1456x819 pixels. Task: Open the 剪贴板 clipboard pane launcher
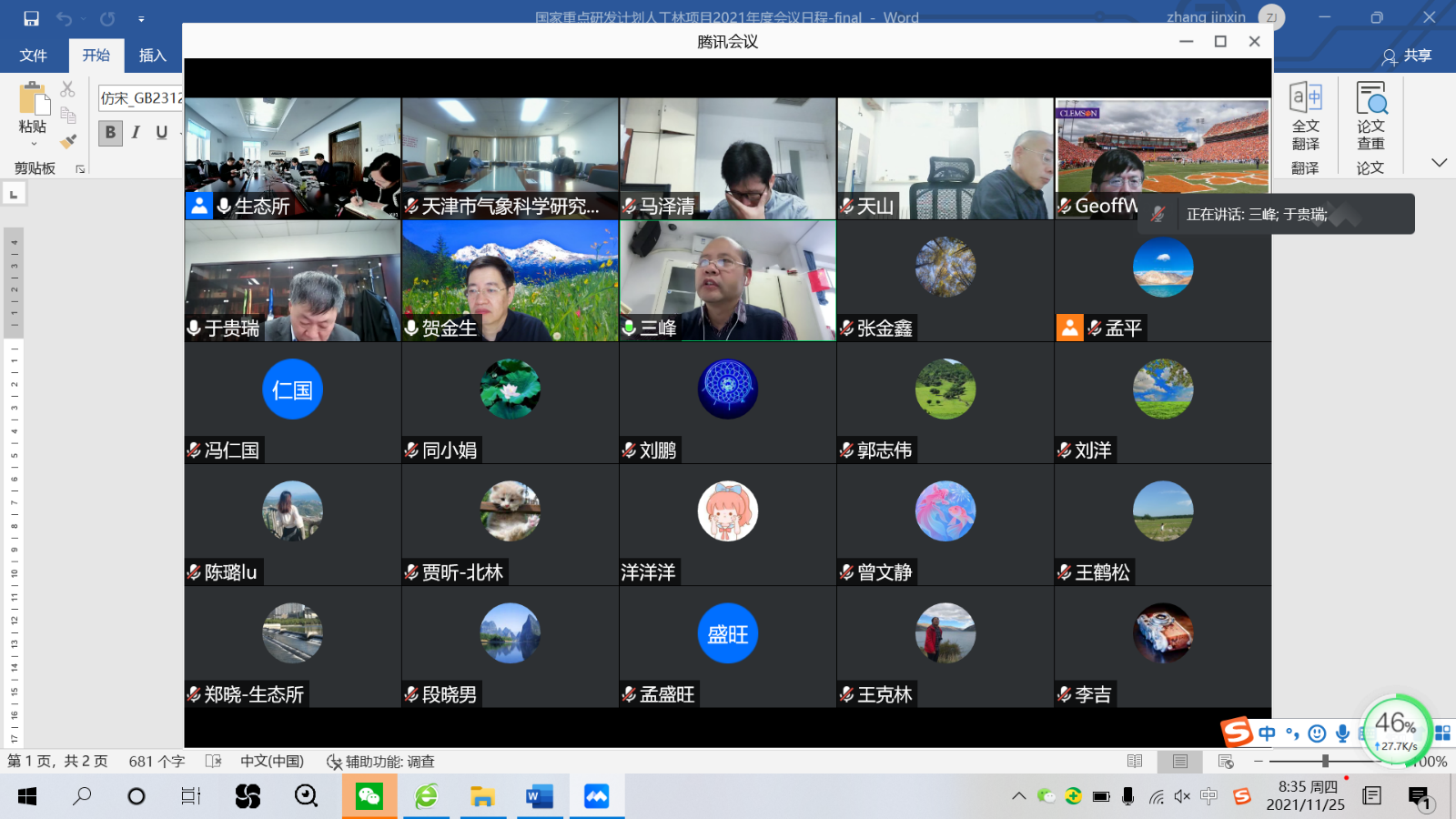pyautogui.click(x=80, y=169)
